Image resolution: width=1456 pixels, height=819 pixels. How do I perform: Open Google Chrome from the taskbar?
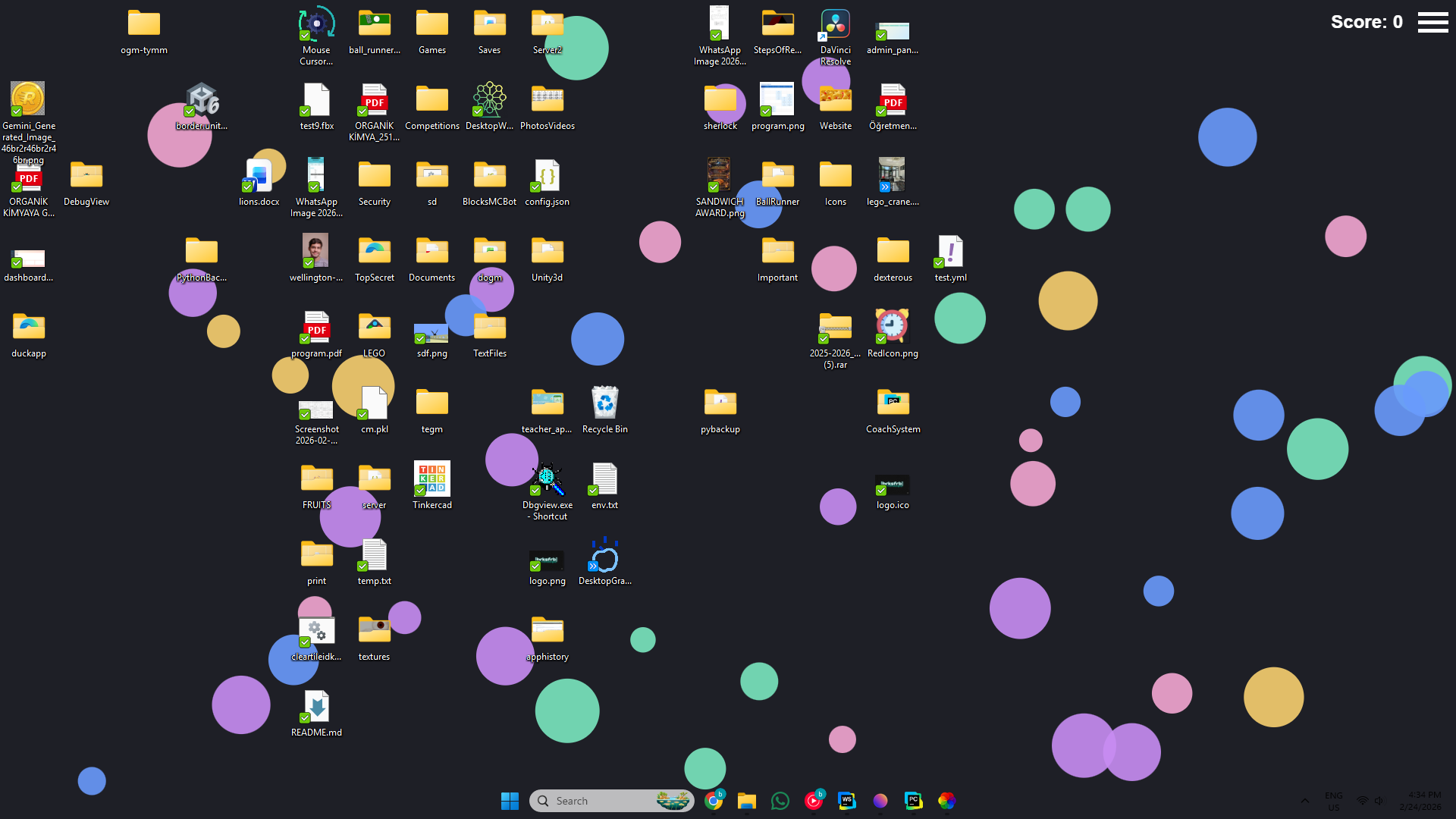[713, 801]
